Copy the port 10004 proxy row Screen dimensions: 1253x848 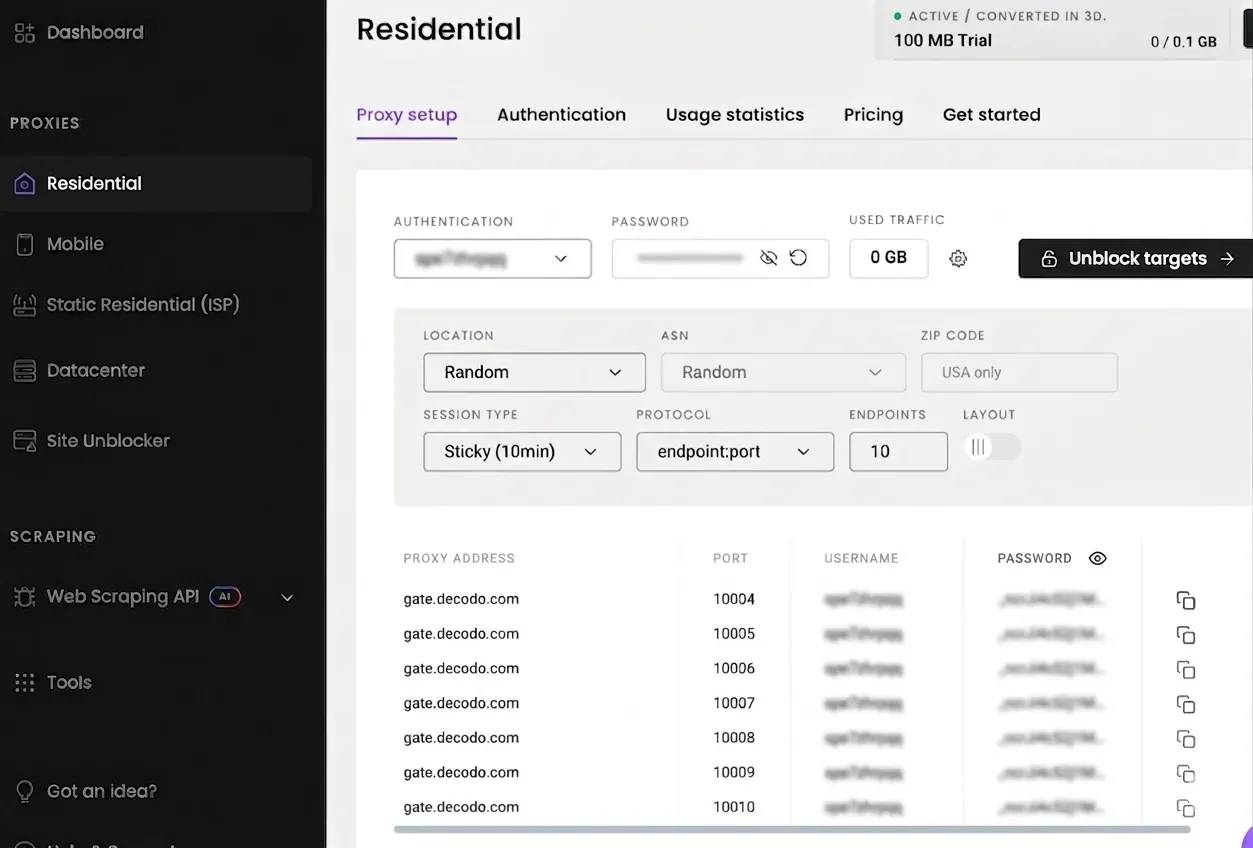click(x=1186, y=600)
